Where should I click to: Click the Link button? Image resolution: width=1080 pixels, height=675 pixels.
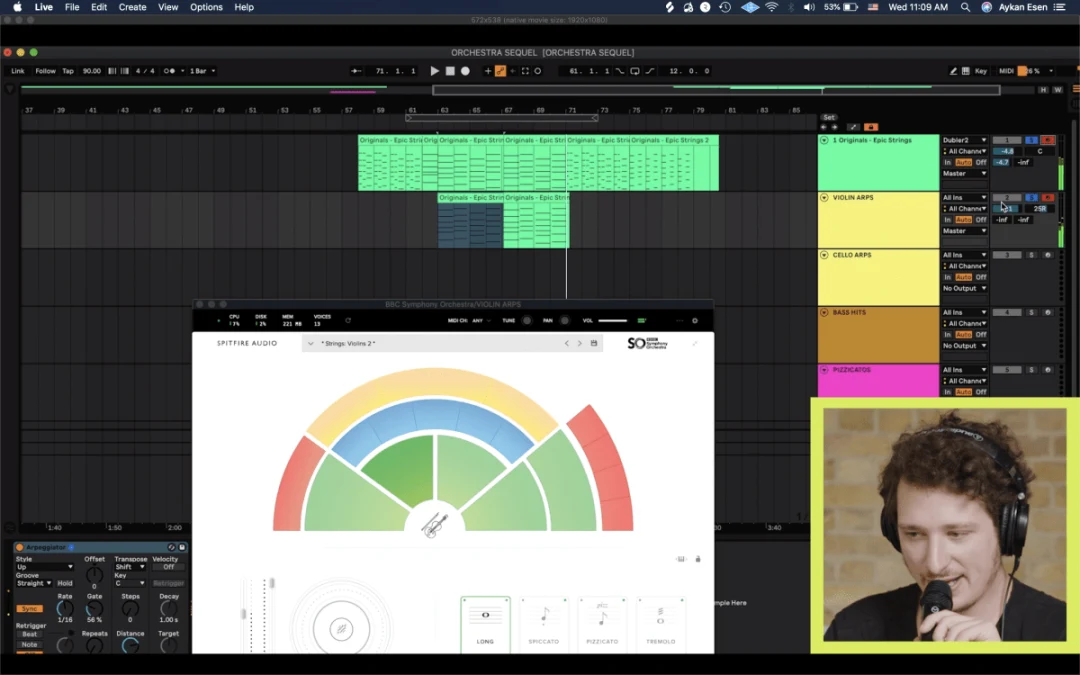[x=18, y=71]
